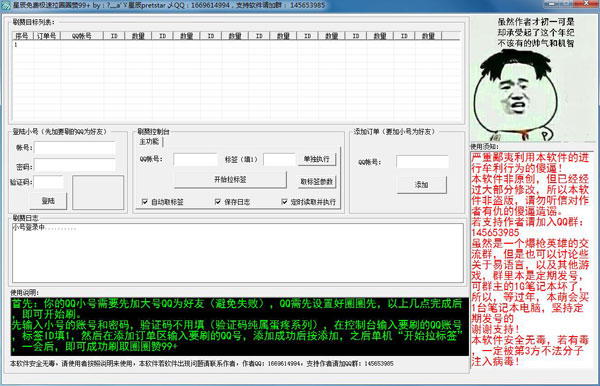Click the 验证码 captcha input field
This screenshot has width=600, height=386.
49,182
